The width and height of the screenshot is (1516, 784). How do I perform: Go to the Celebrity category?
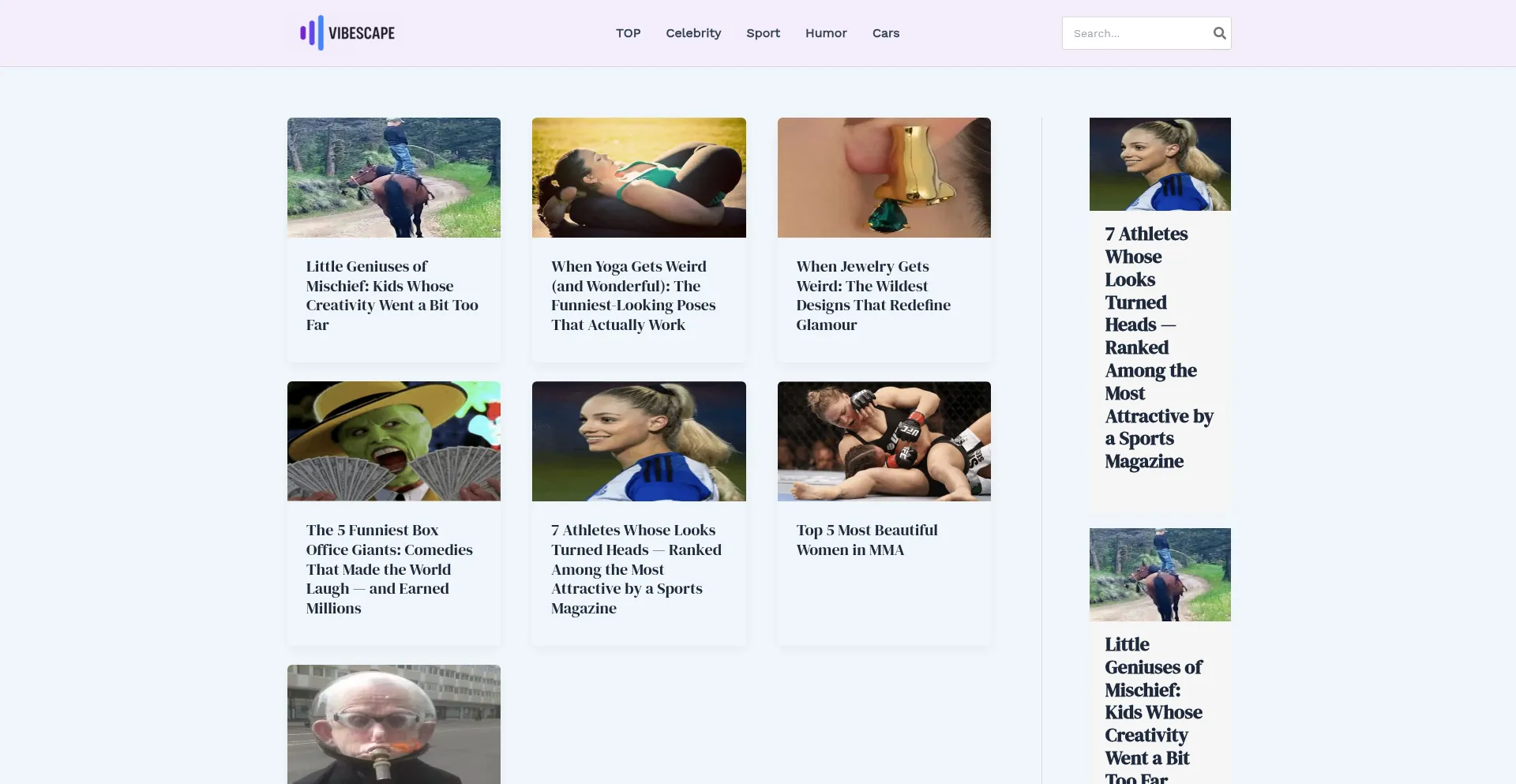click(693, 33)
